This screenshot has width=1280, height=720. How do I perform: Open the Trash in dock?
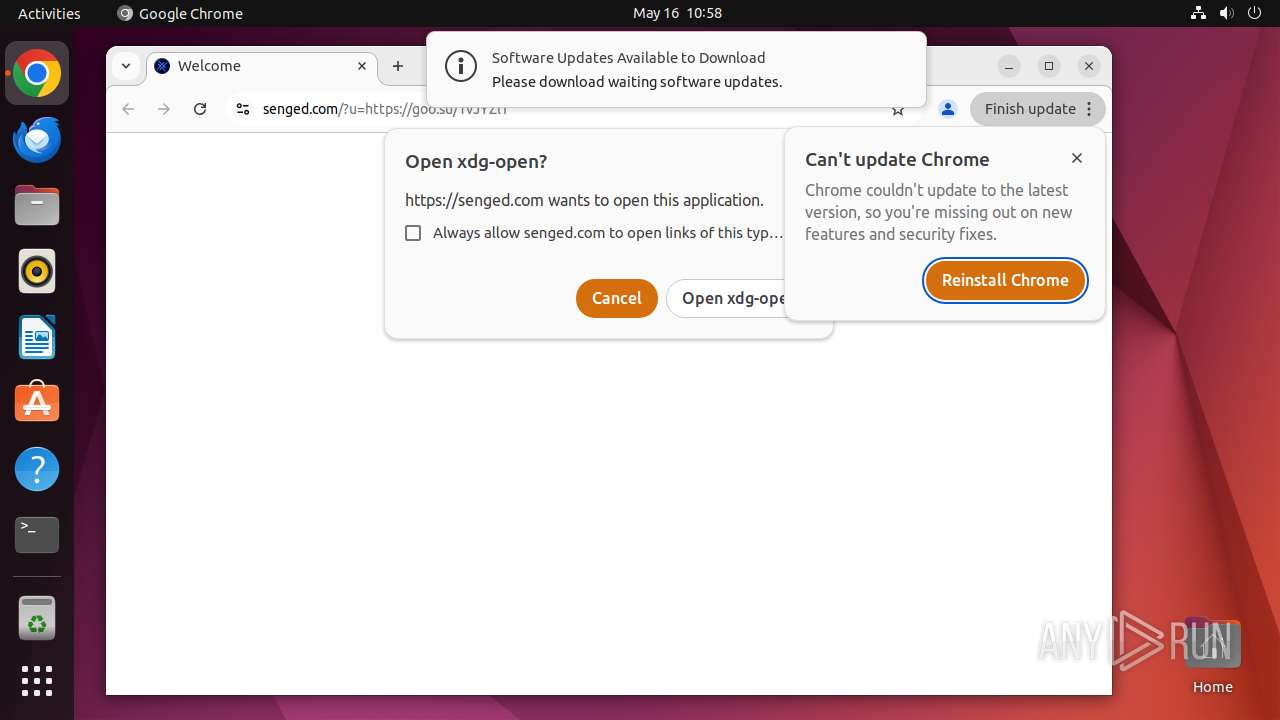click(x=37, y=618)
